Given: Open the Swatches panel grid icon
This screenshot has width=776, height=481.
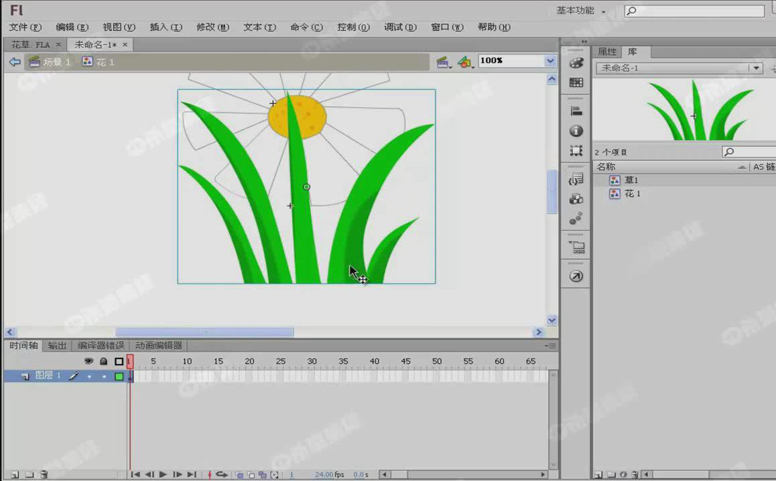Looking at the screenshot, I should [576, 83].
